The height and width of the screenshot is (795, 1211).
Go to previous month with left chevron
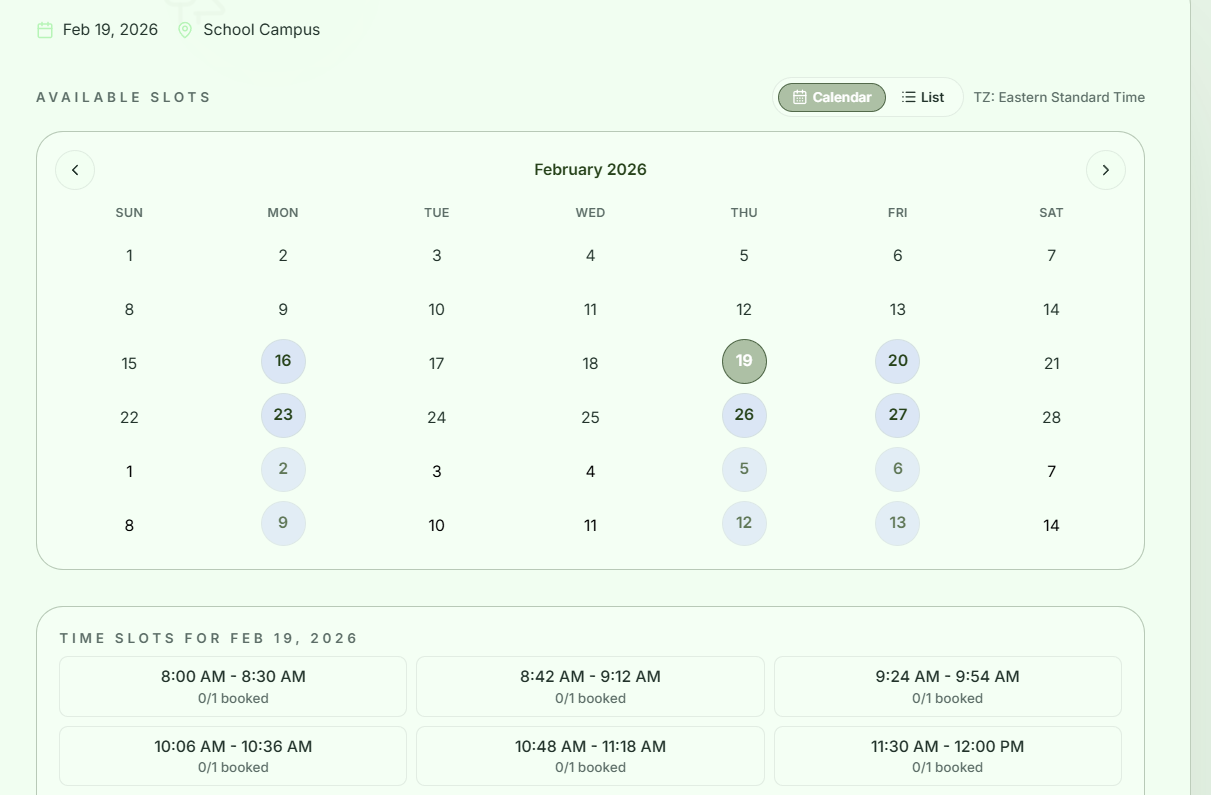(75, 170)
